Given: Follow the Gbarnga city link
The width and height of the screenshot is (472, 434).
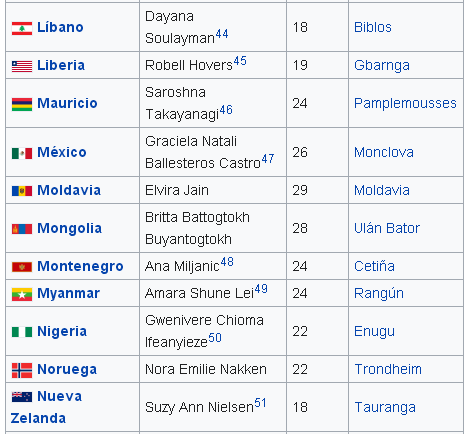Looking at the screenshot, I should tap(382, 65).
